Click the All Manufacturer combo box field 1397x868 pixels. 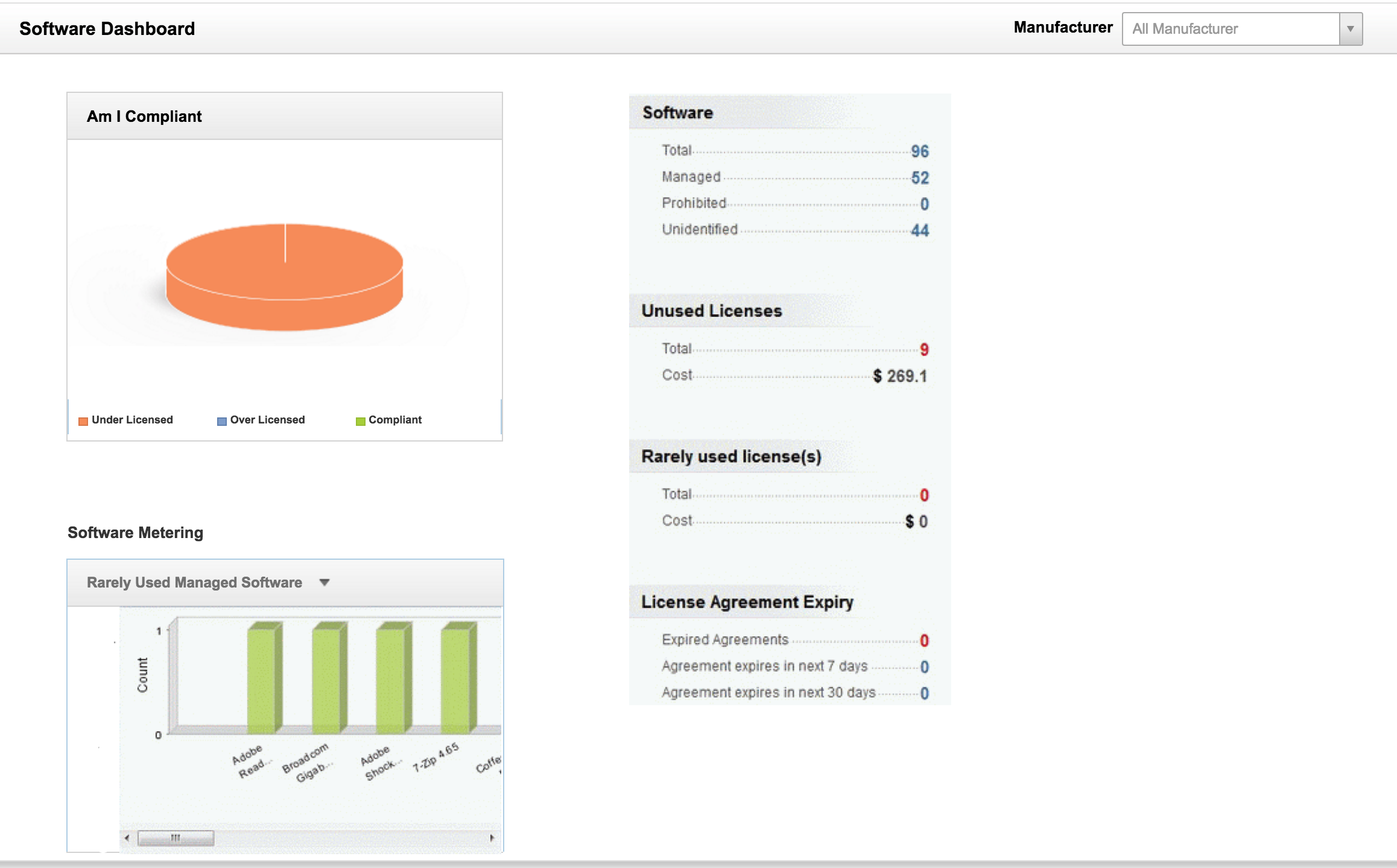tap(1231, 29)
